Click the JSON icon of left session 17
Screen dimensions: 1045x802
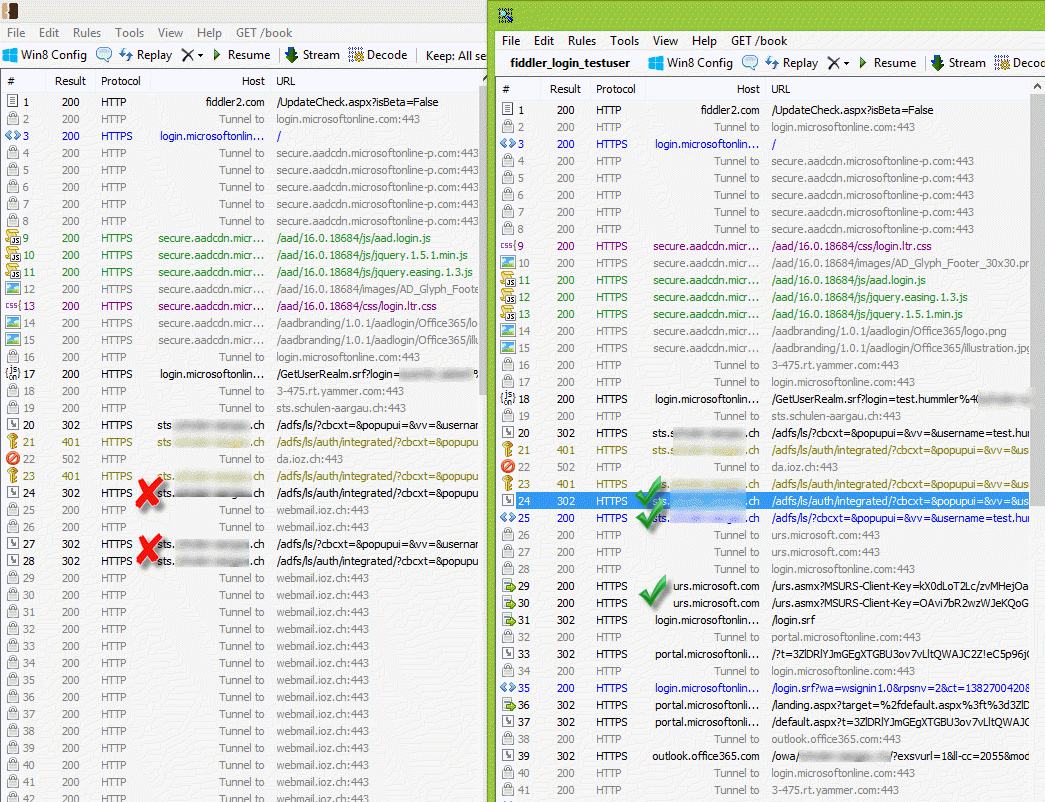[x=13, y=373]
